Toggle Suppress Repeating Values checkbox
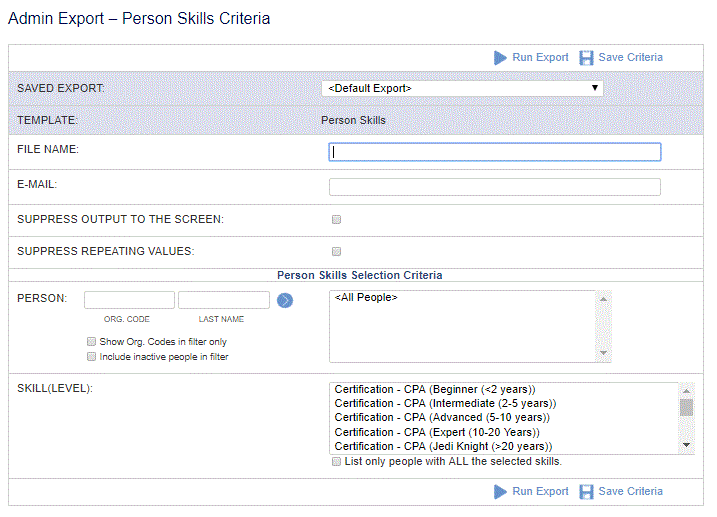Viewport: 717px width, 517px height. [x=337, y=251]
